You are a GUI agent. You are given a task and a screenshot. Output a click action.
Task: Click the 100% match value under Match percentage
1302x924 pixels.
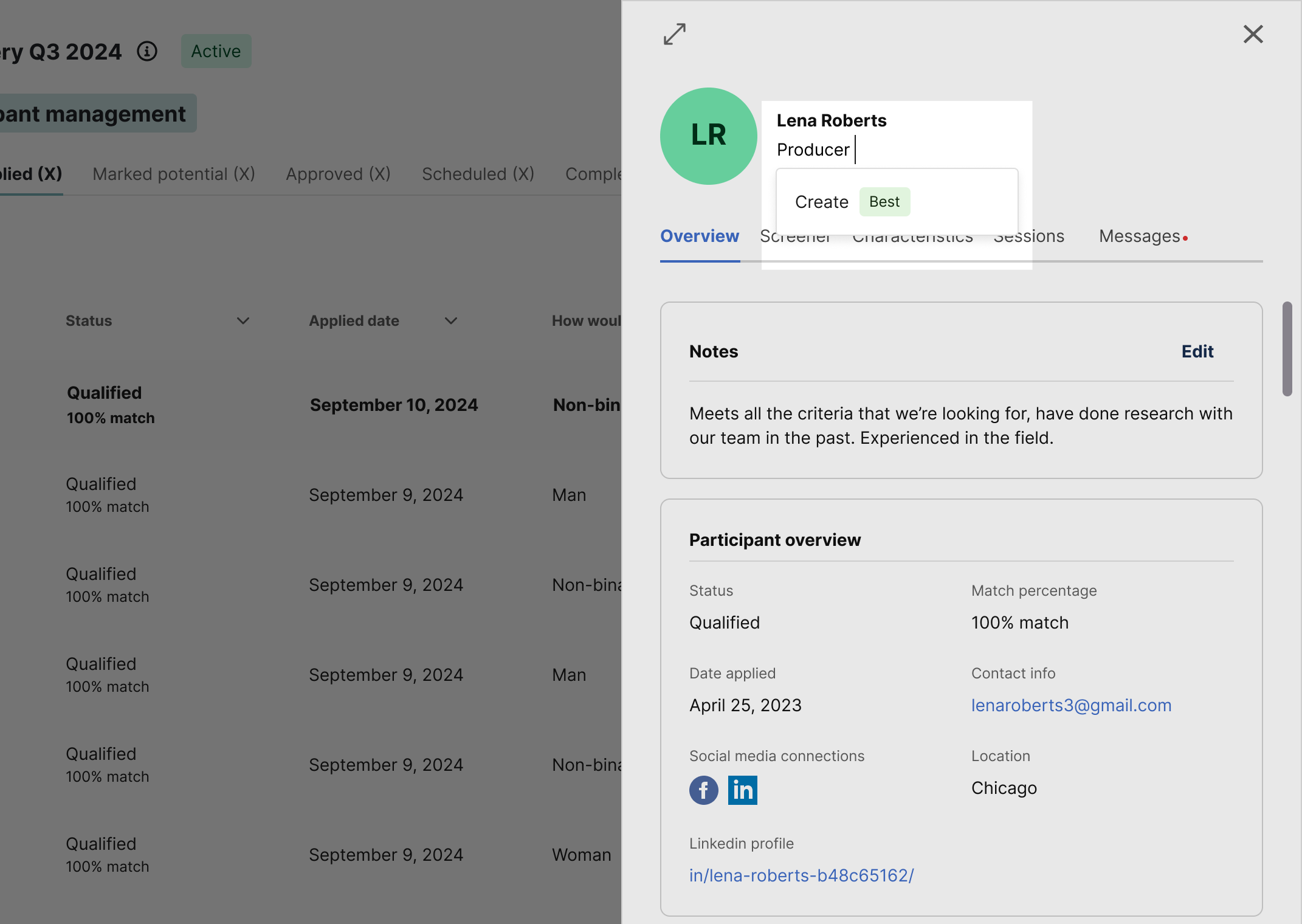point(1020,622)
